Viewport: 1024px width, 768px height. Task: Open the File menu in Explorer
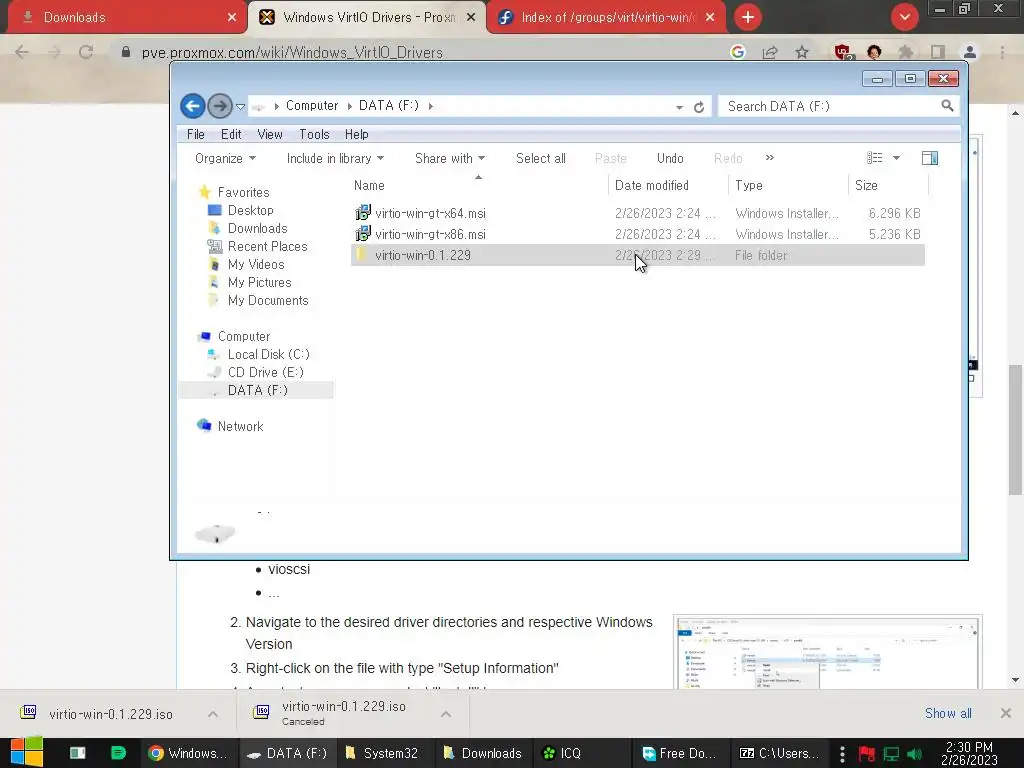195,135
